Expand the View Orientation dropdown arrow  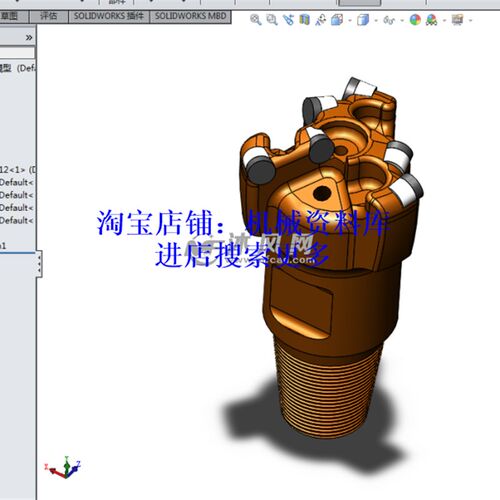click(350, 21)
